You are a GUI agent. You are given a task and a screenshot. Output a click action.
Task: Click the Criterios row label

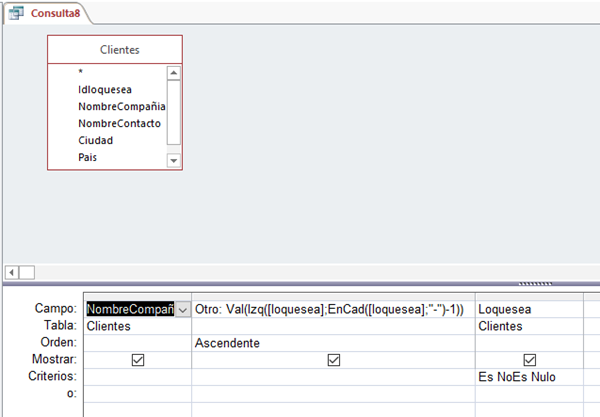coord(52,376)
